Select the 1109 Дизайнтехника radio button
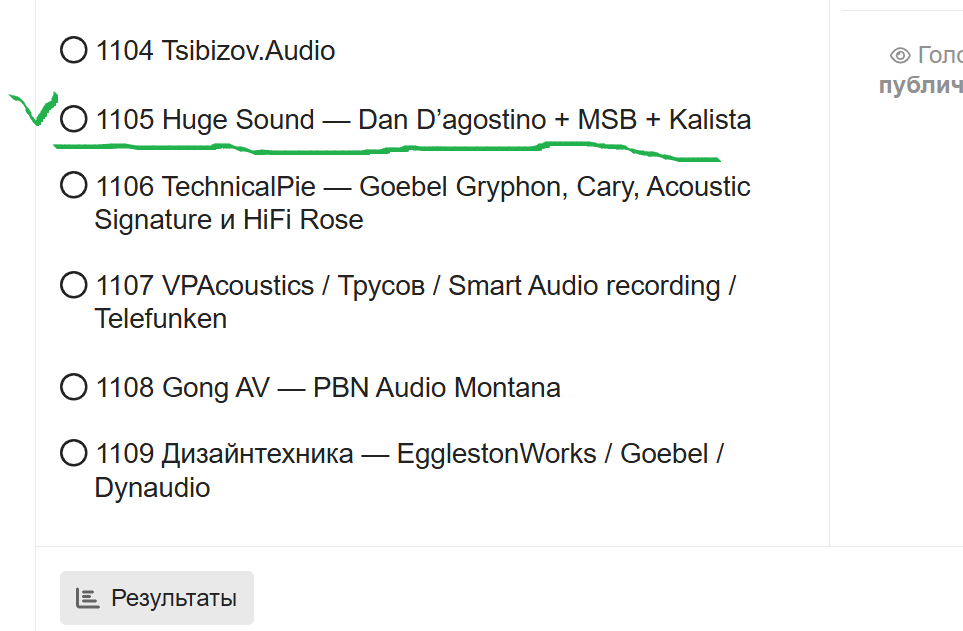 click(73, 454)
